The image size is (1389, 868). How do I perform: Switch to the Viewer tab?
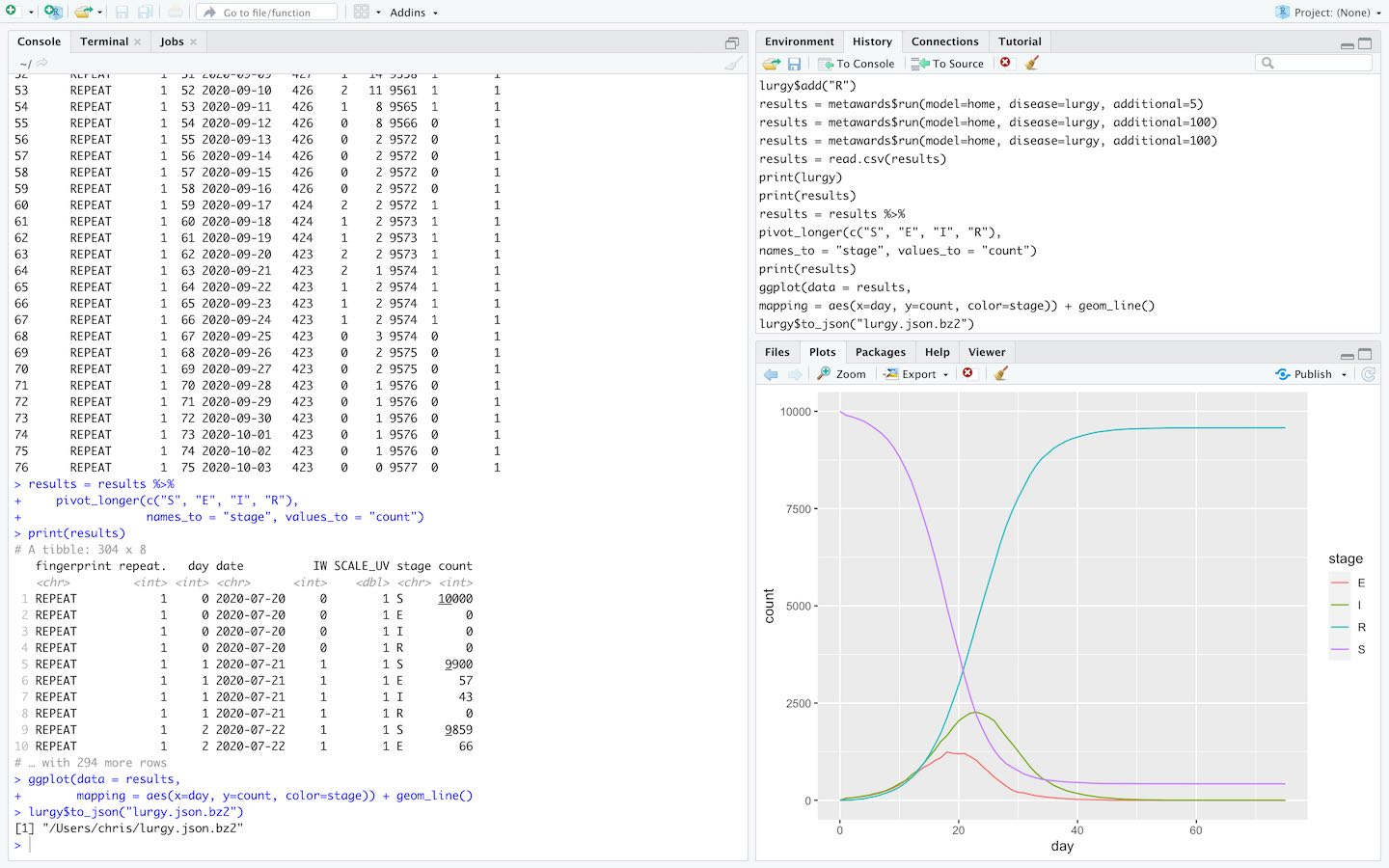(987, 352)
